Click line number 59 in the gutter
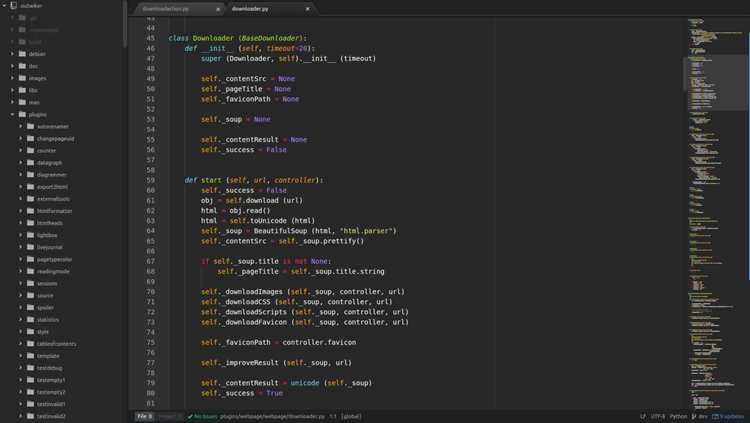Viewport: 750px width, 423px height. (151, 180)
